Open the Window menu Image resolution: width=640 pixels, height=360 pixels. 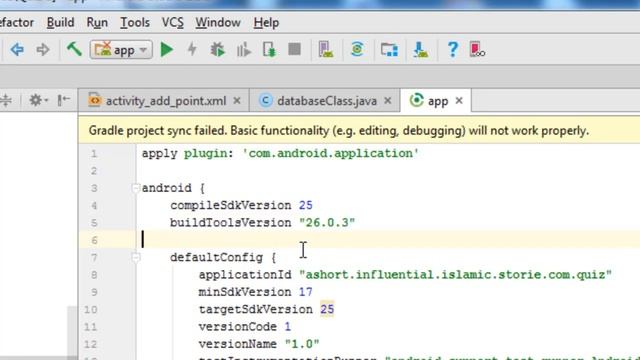[218, 22]
